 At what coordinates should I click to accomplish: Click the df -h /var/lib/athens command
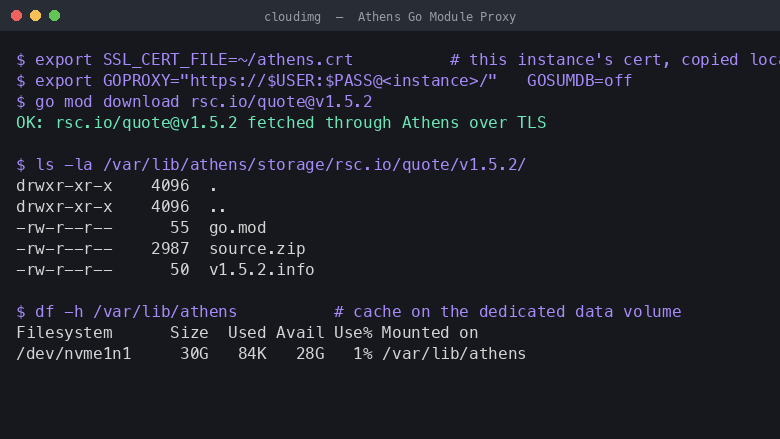(x=127, y=312)
